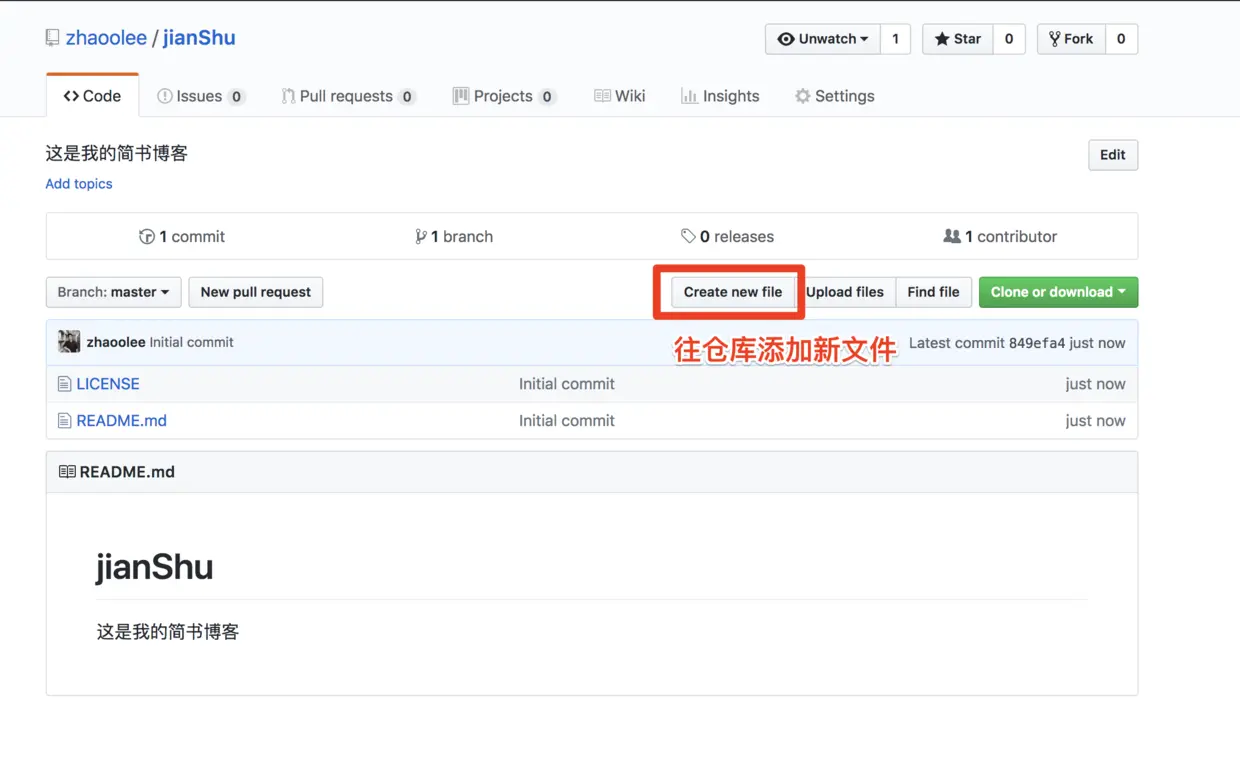
Task: Click New pull request button
Action: click(256, 292)
